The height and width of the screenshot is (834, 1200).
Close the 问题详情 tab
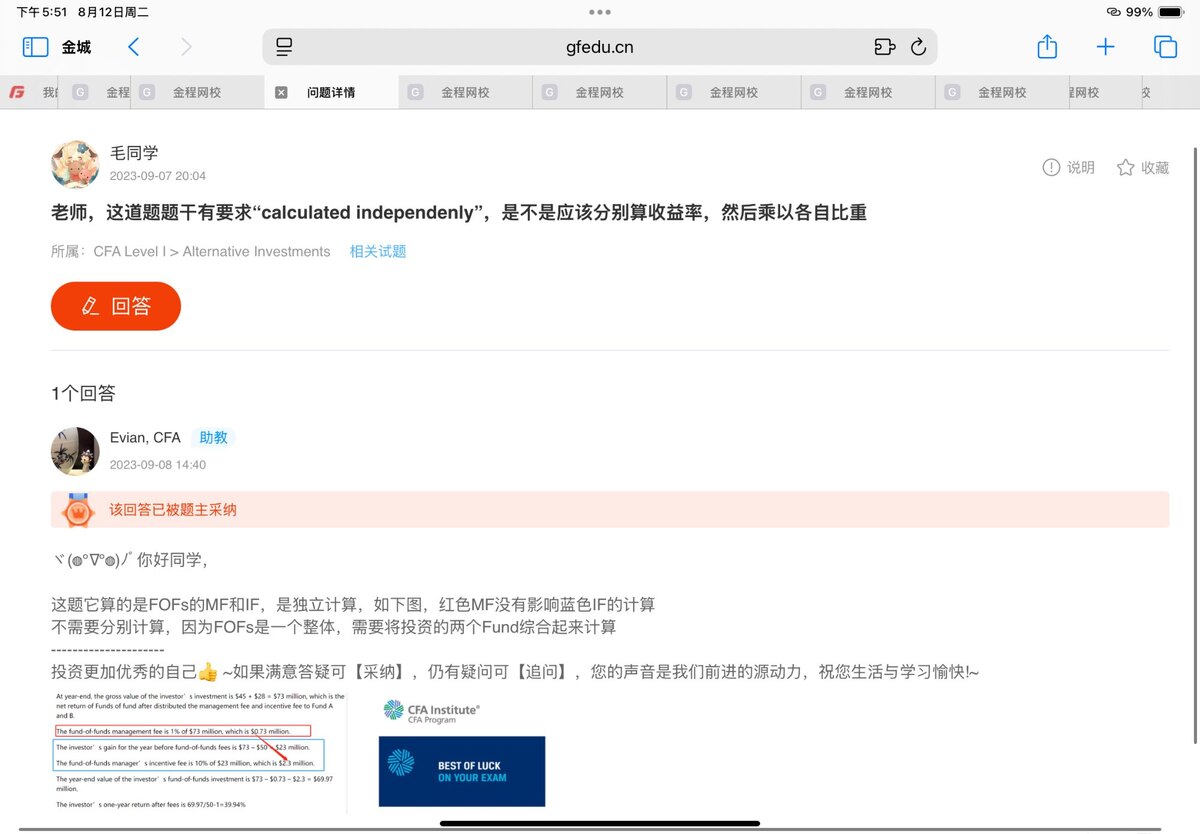[x=281, y=92]
